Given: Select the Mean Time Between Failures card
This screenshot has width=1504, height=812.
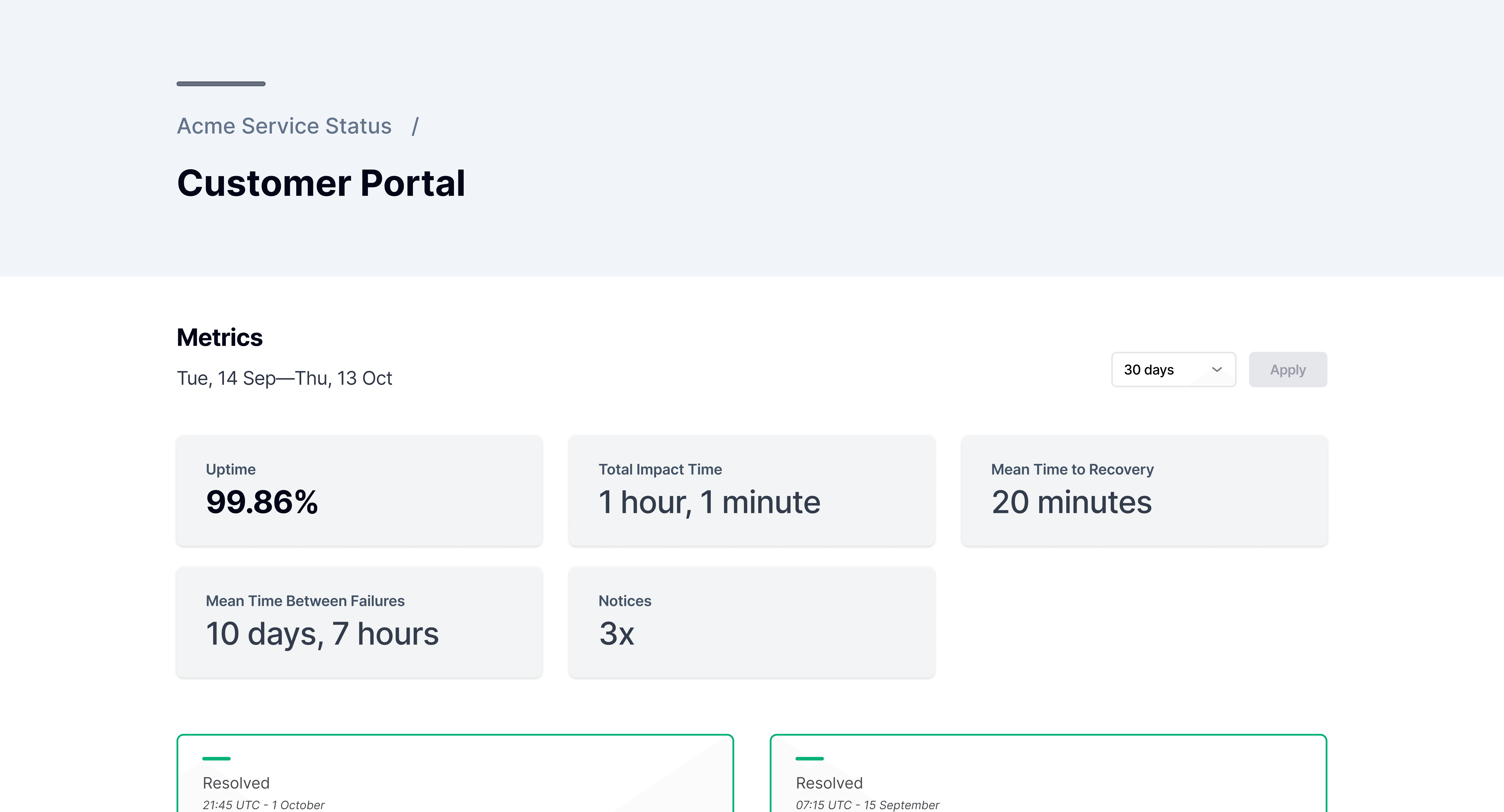Looking at the screenshot, I should tap(359, 622).
